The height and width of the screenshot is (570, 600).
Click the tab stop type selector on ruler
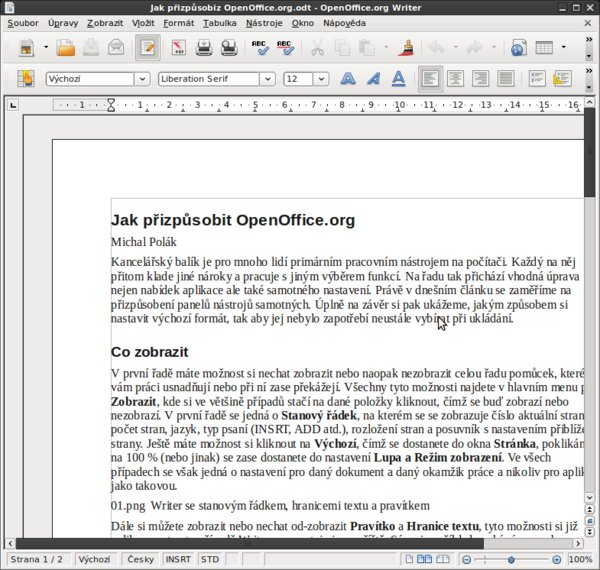pyautogui.click(x=13, y=105)
